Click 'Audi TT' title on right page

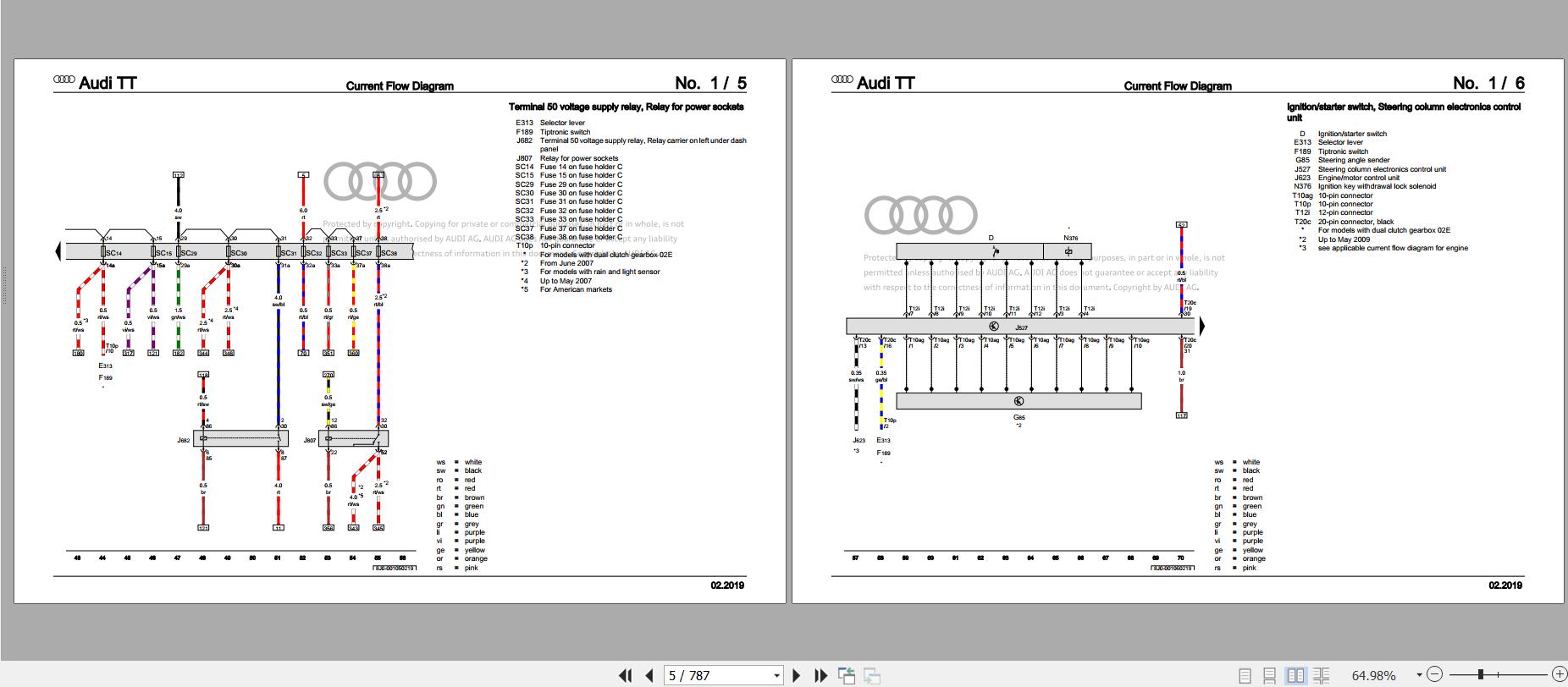tap(886, 83)
